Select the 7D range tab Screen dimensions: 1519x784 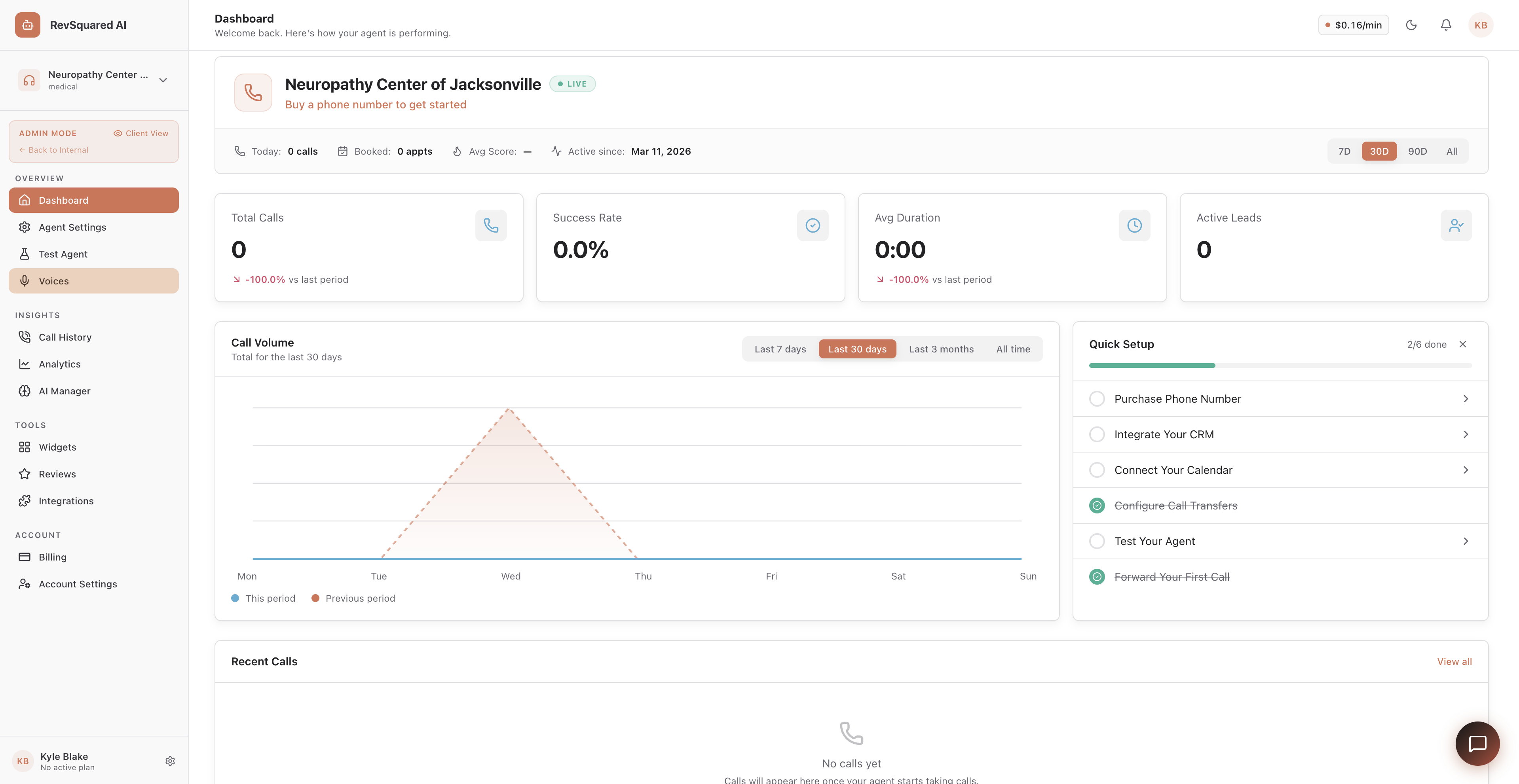pos(1344,151)
